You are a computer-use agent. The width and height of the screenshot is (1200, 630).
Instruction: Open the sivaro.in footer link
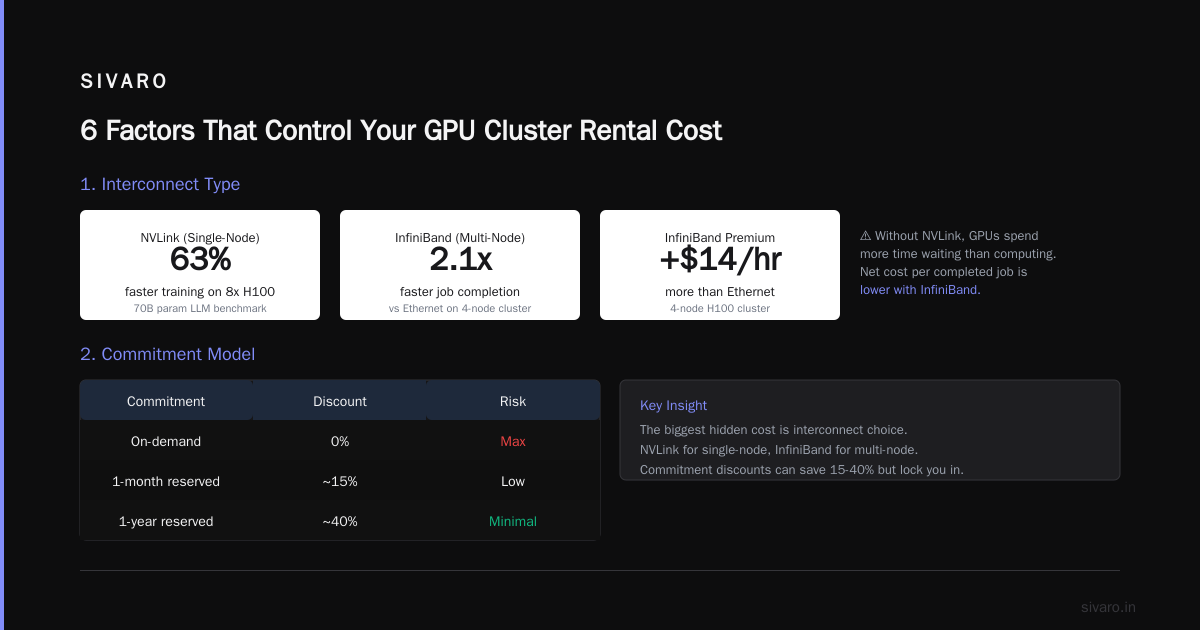coord(1108,607)
